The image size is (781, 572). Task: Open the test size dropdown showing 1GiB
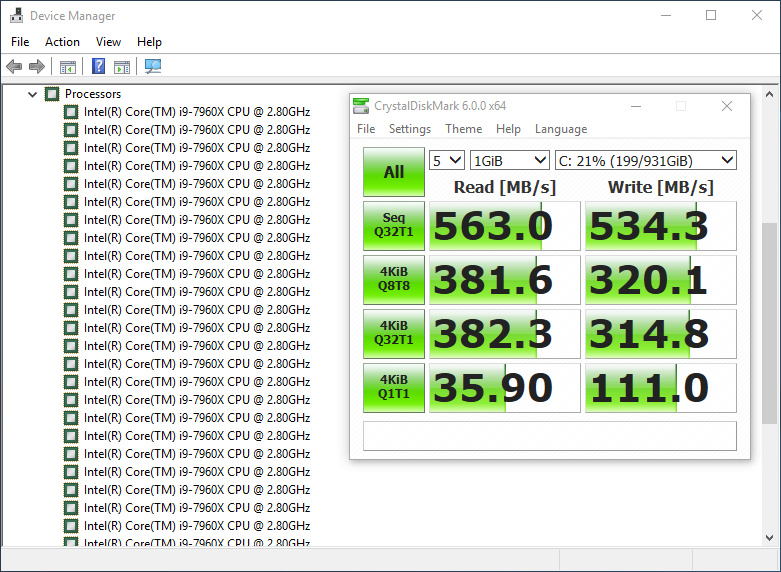coord(510,160)
